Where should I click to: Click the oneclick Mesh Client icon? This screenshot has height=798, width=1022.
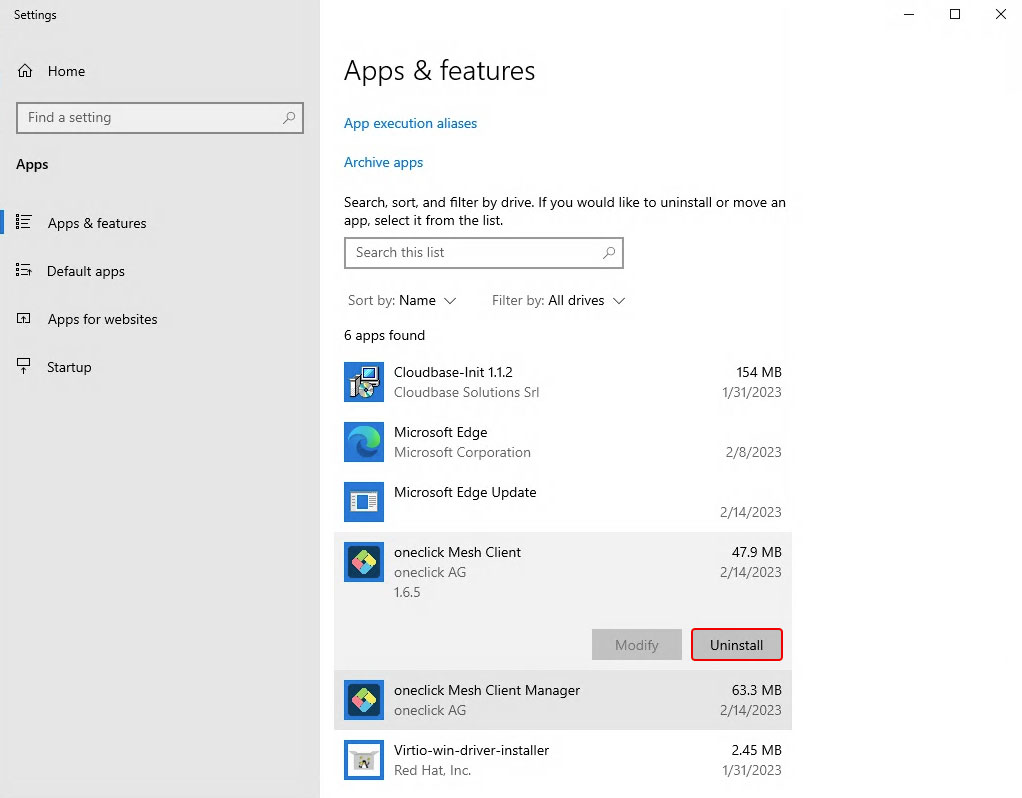[x=364, y=562]
